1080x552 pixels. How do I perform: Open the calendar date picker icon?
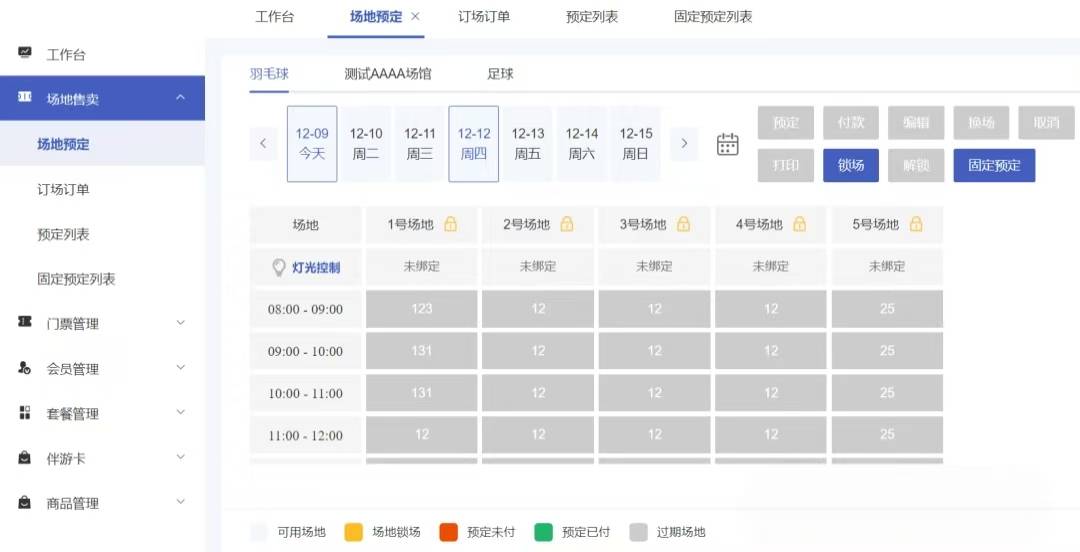click(x=727, y=144)
